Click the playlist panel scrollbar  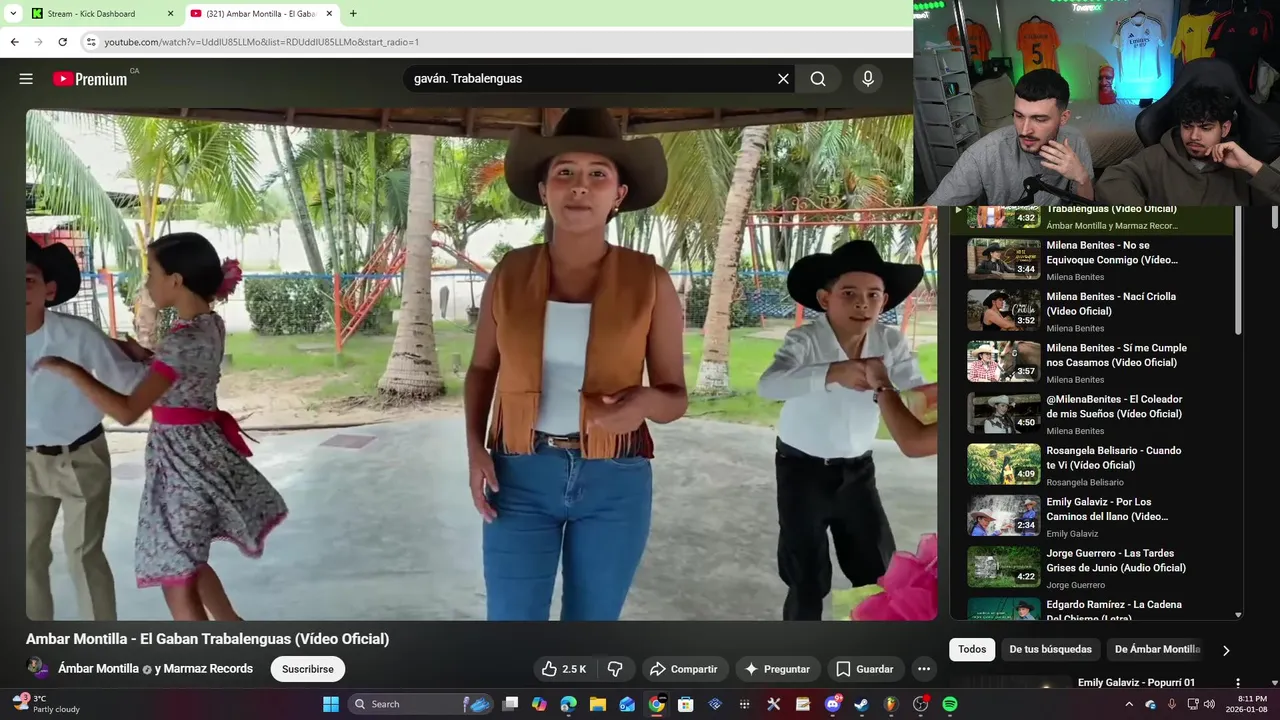pyautogui.click(x=1239, y=270)
